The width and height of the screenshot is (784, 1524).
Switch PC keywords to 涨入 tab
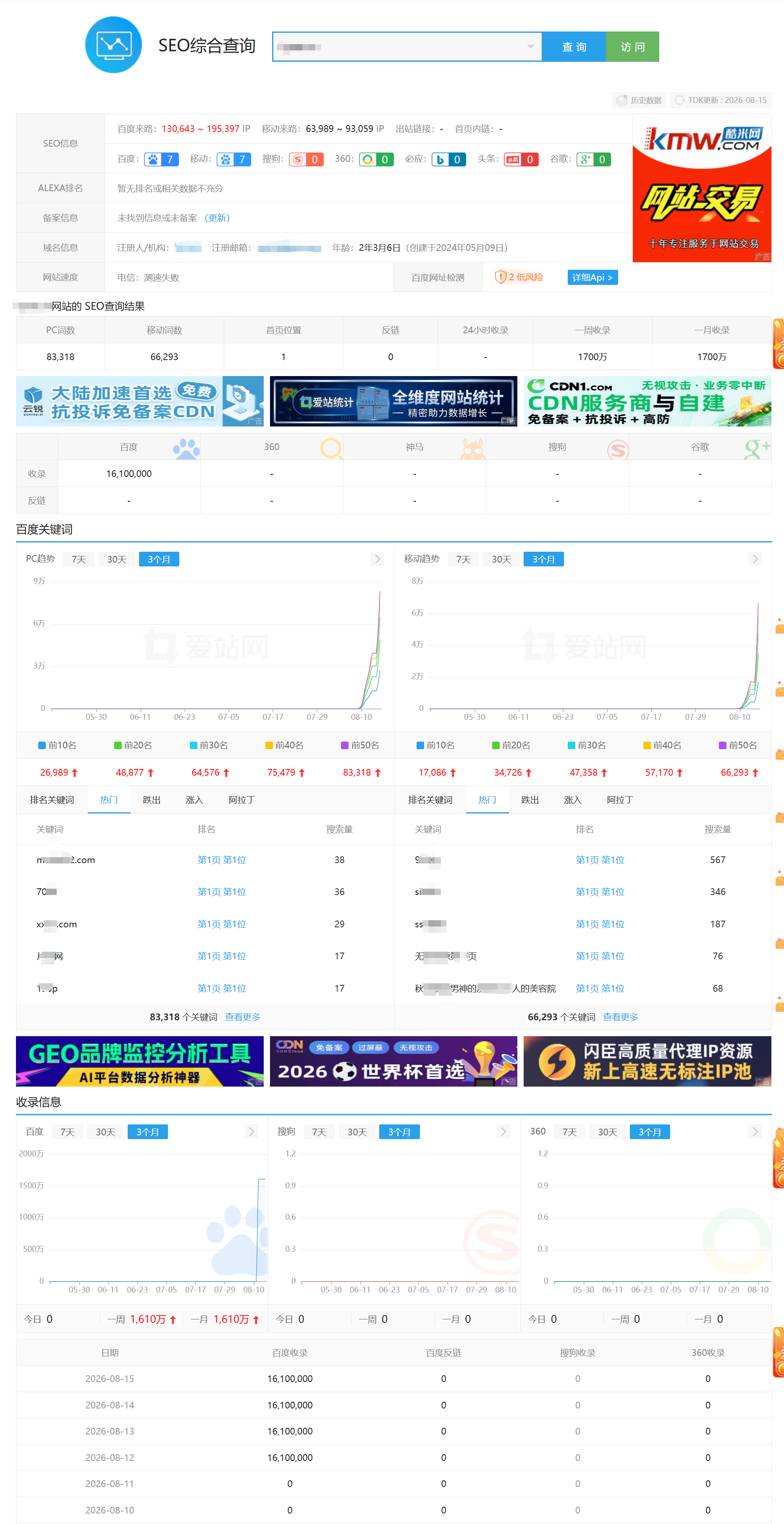(x=194, y=799)
